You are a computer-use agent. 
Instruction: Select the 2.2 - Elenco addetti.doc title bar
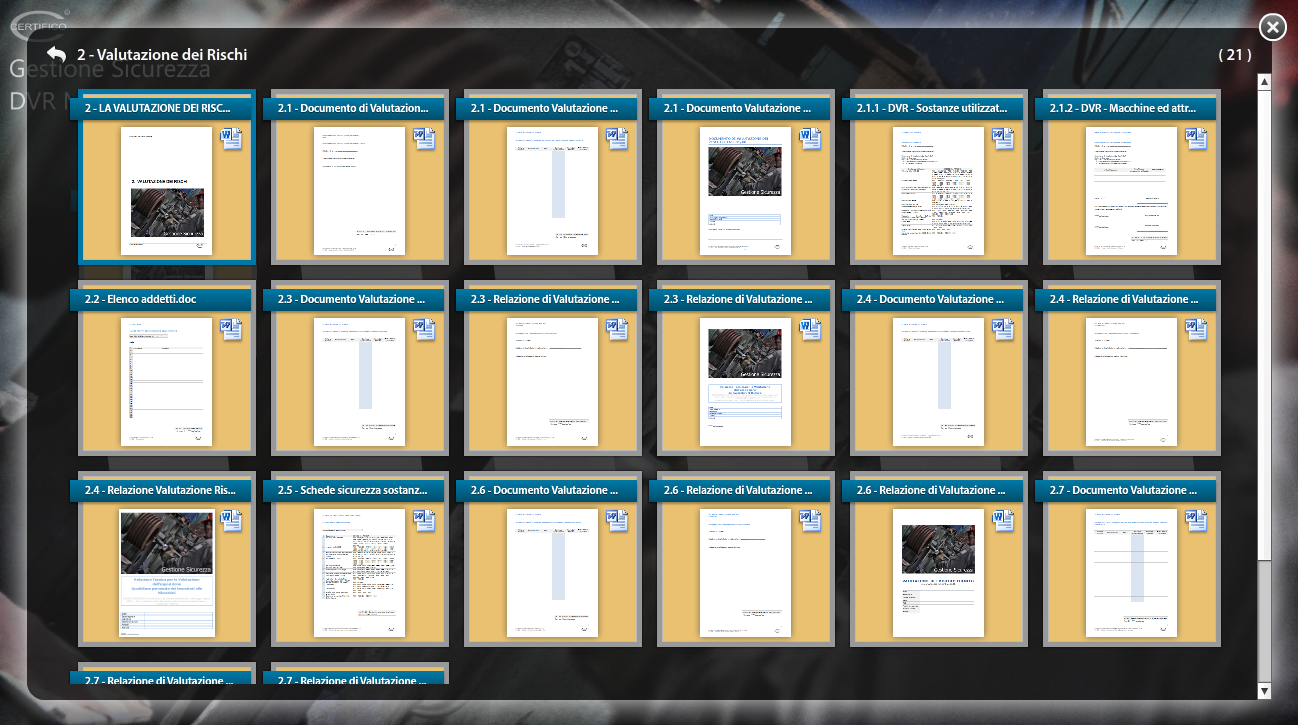tap(154, 299)
